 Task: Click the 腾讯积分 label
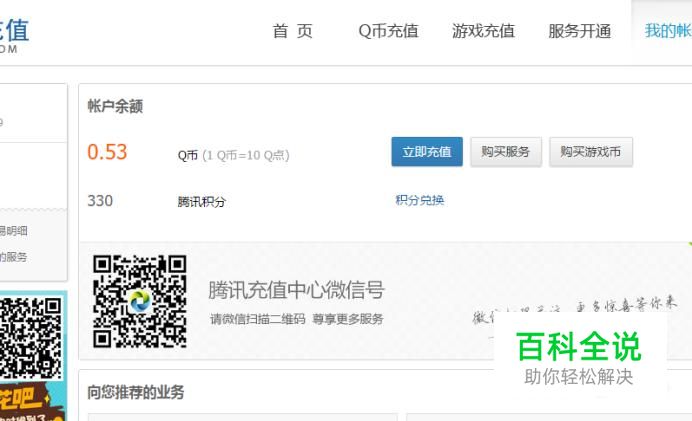[202, 202]
